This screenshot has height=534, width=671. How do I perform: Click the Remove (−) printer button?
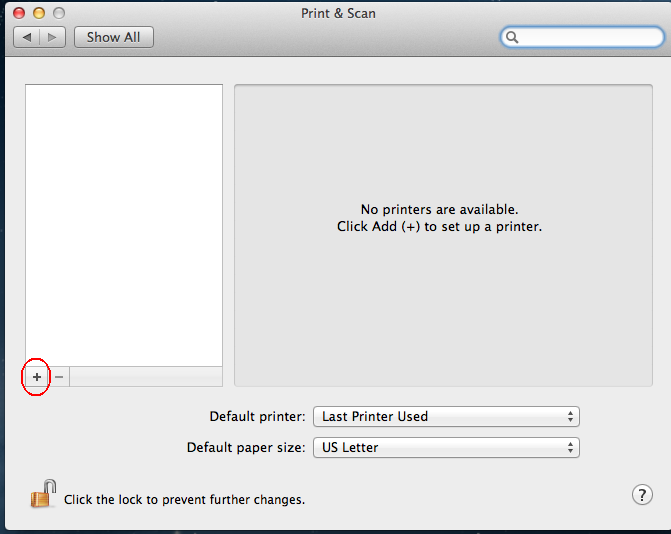(x=59, y=377)
